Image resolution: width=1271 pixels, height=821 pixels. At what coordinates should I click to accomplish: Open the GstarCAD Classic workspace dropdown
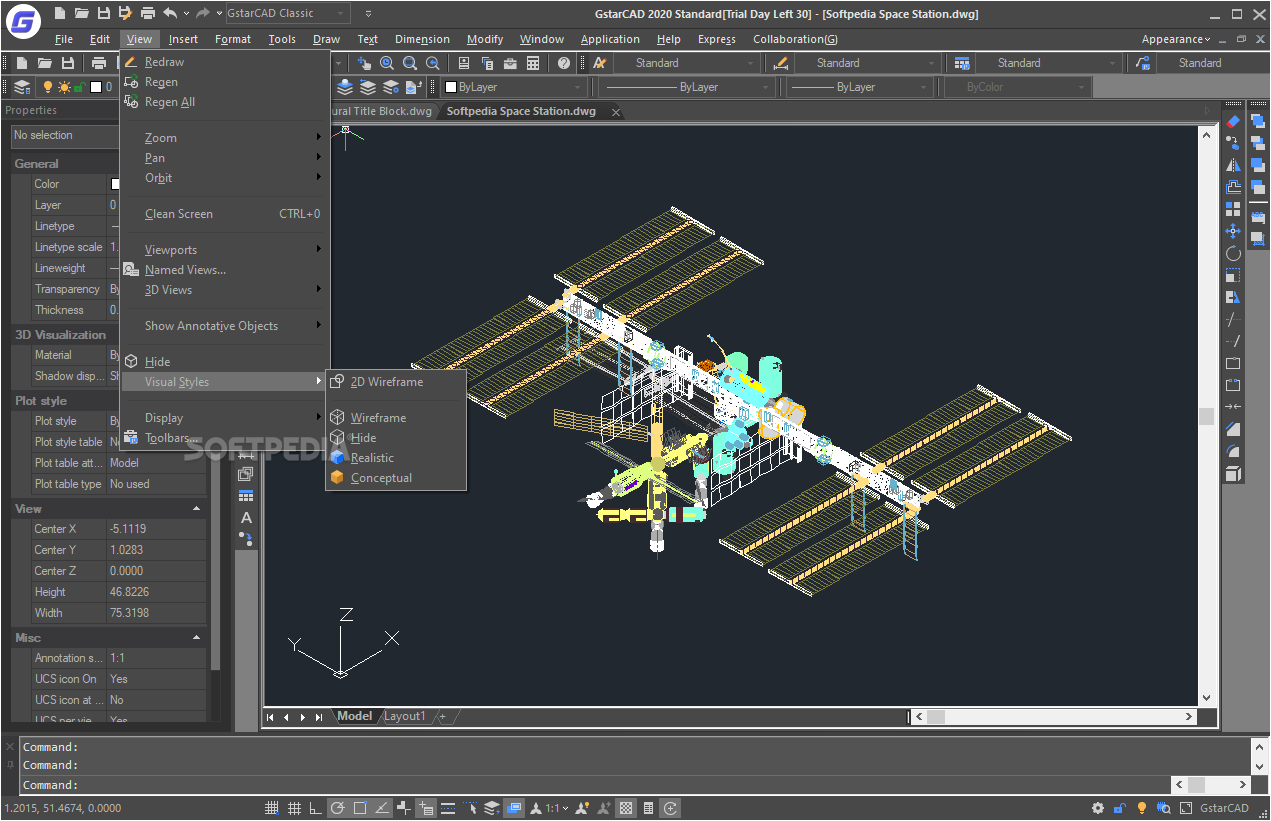coord(288,13)
